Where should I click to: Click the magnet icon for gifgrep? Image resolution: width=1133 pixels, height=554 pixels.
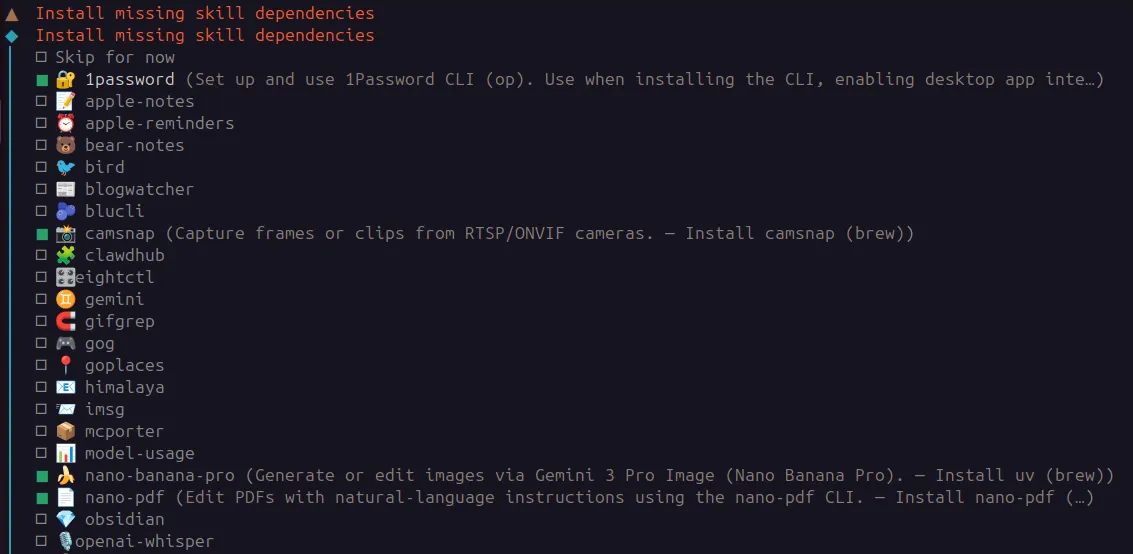[x=65, y=321]
